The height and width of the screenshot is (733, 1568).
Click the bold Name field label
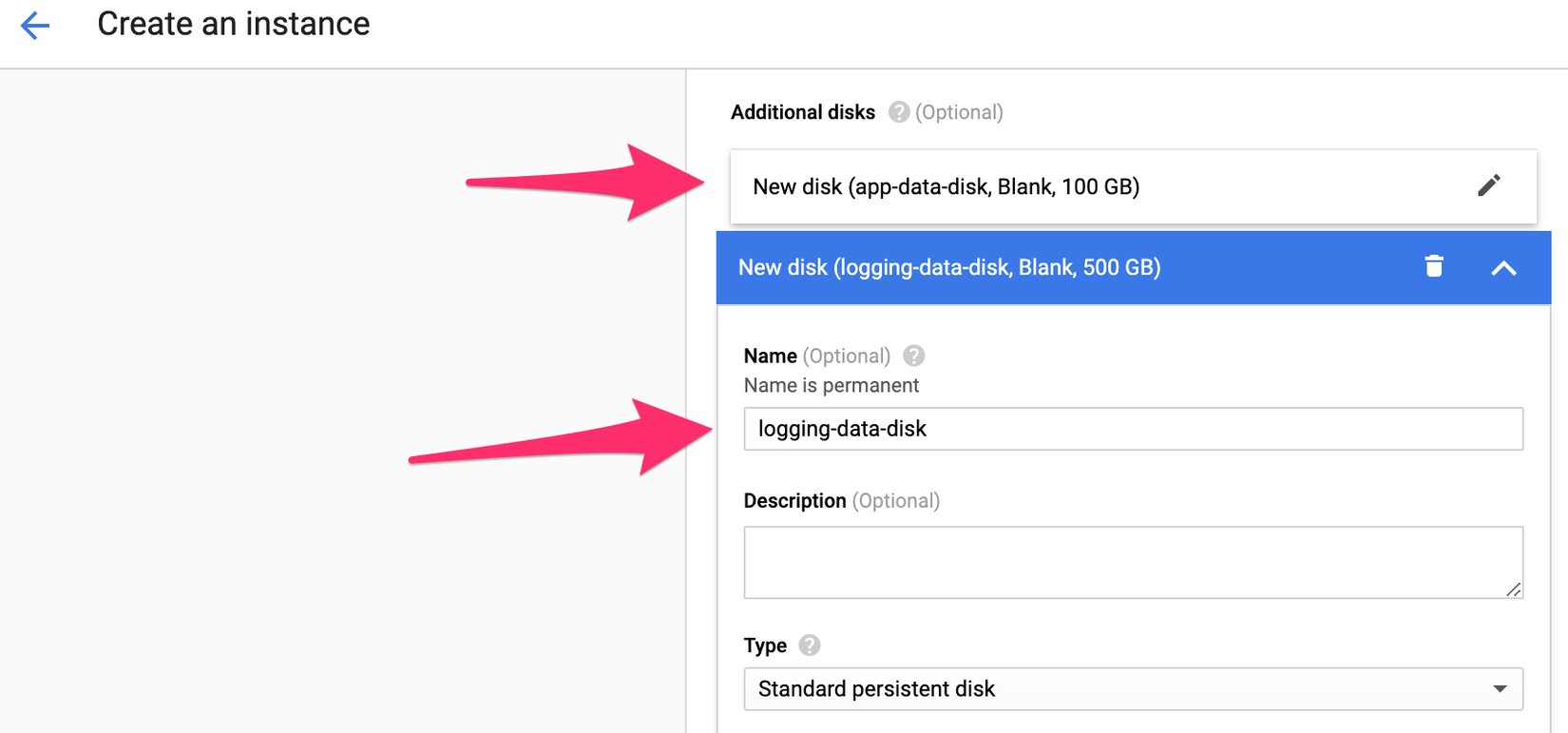[770, 356]
